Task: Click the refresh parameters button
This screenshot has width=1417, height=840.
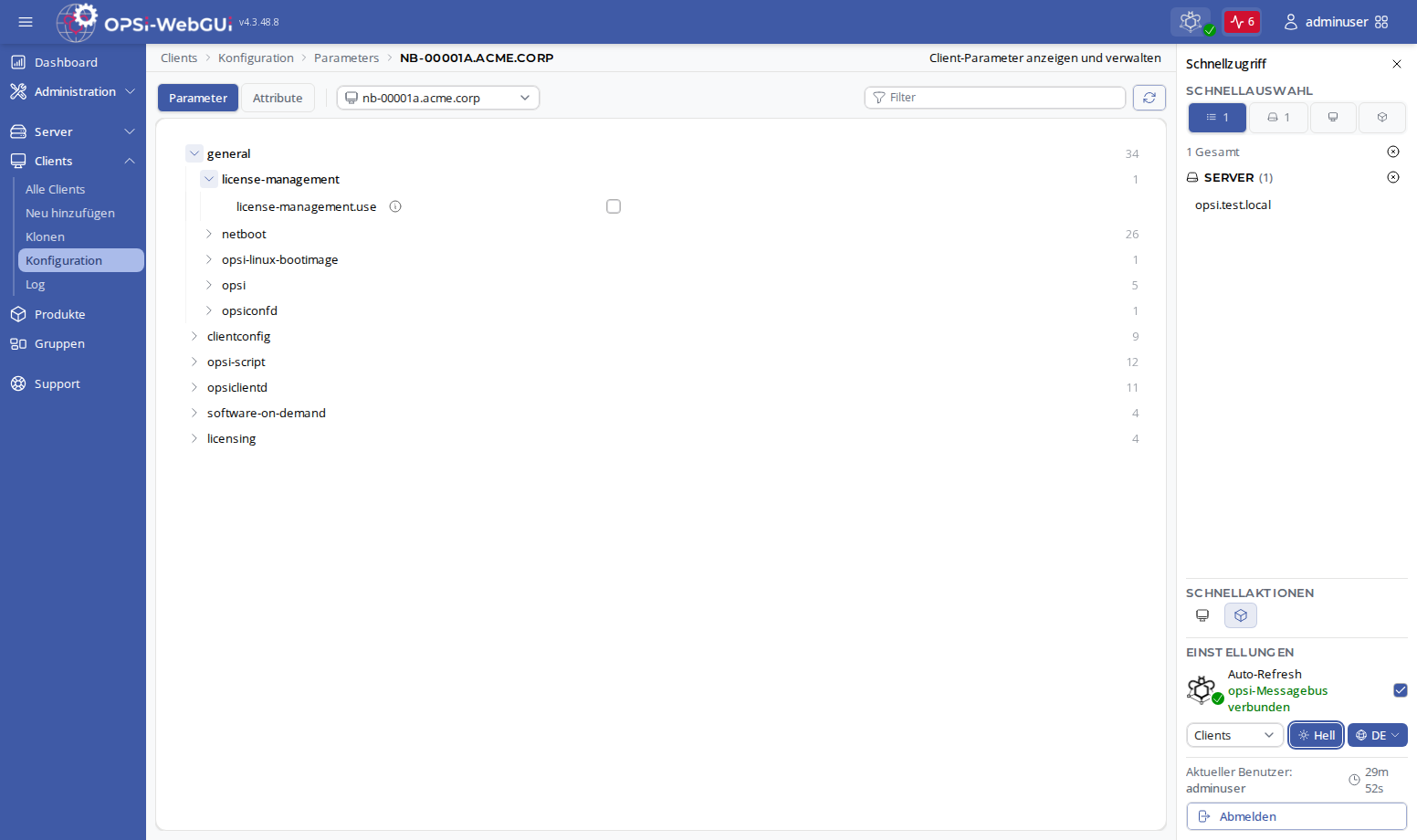Action: coord(1149,98)
